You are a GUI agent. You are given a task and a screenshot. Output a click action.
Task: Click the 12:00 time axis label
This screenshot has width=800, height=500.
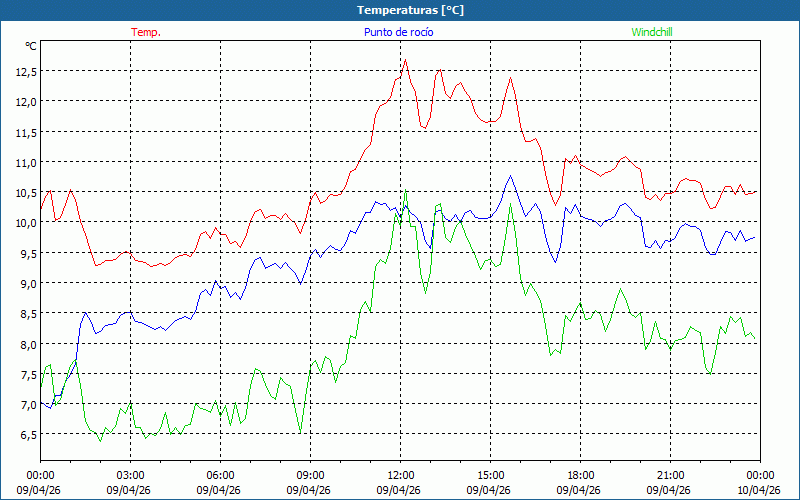tap(400, 475)
